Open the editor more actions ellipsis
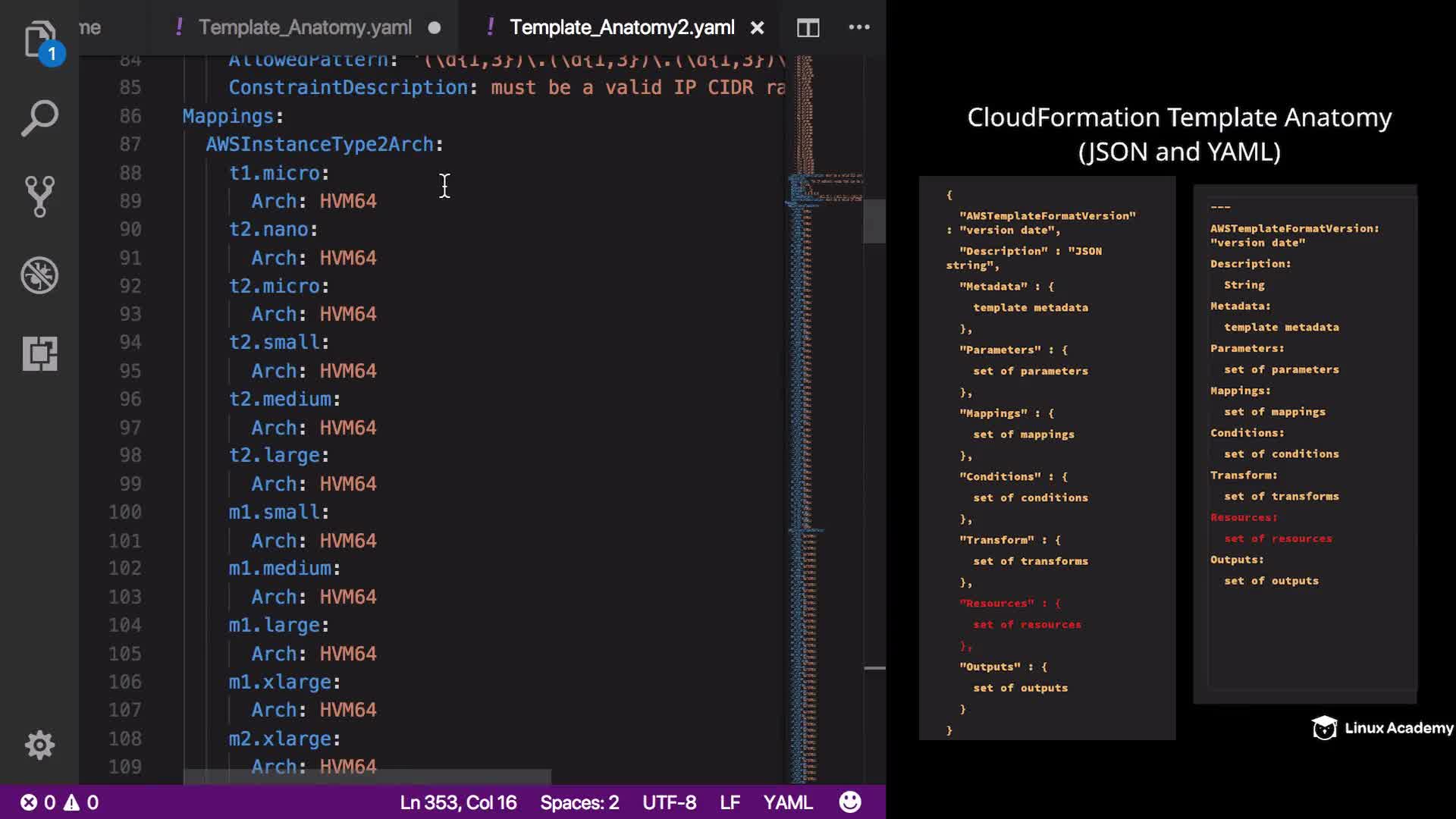 858,27
